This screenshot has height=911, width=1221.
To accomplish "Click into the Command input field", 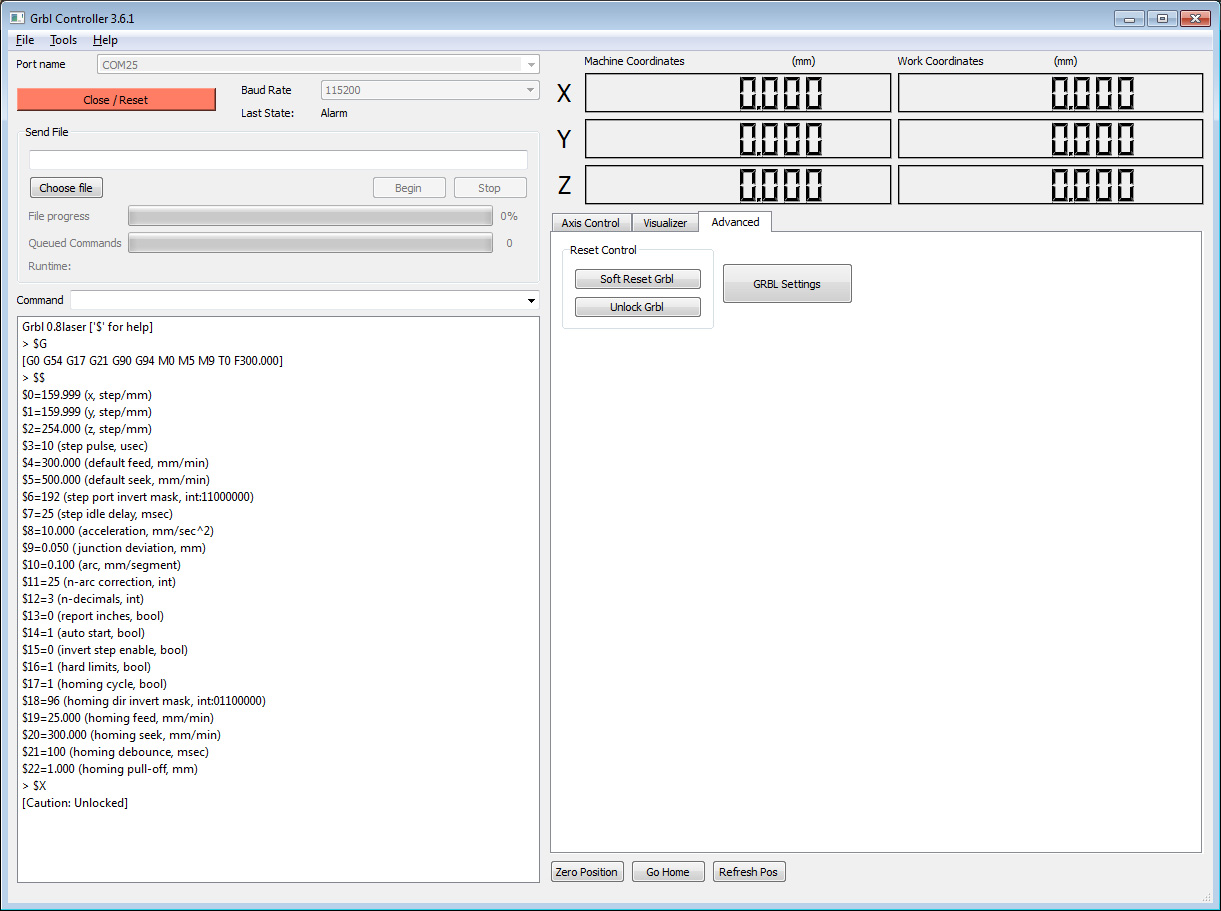I will 296,300.
